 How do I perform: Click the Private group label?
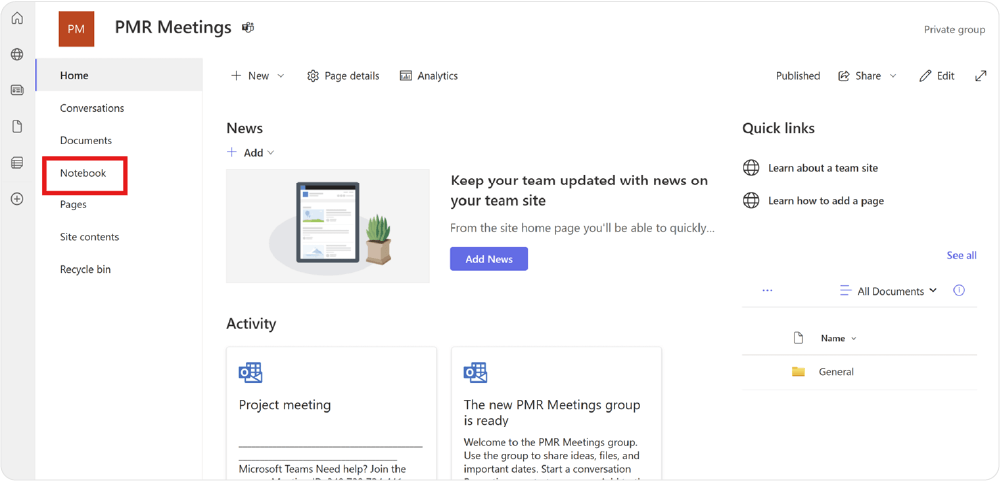coord(954,29)
